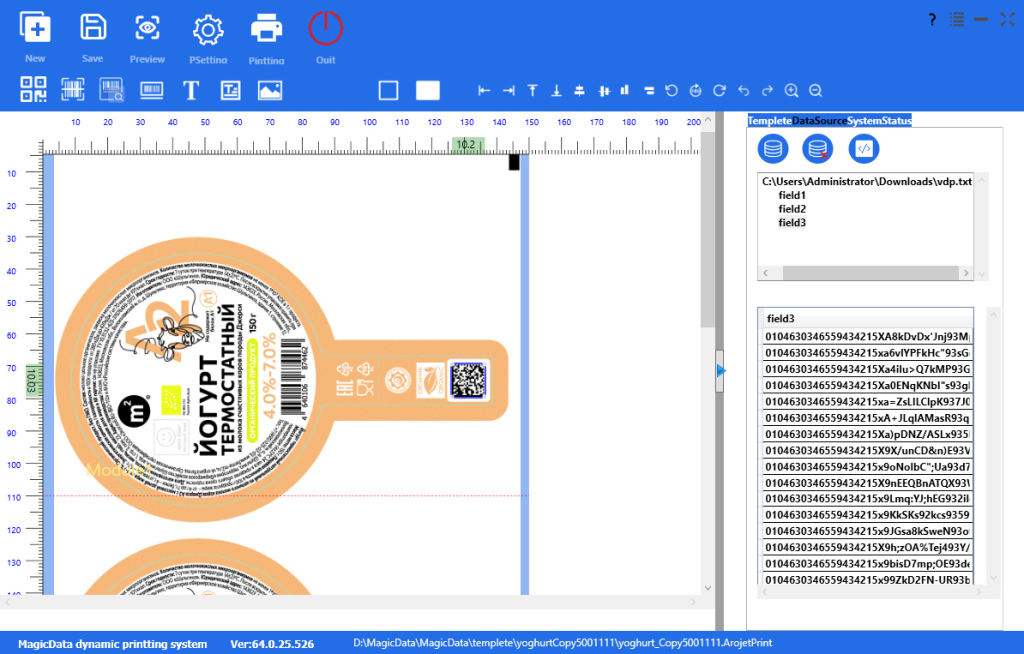Screen dimensions: 1024x654
Task: Align selected objects to the bottom
Action: pos(556,91)
